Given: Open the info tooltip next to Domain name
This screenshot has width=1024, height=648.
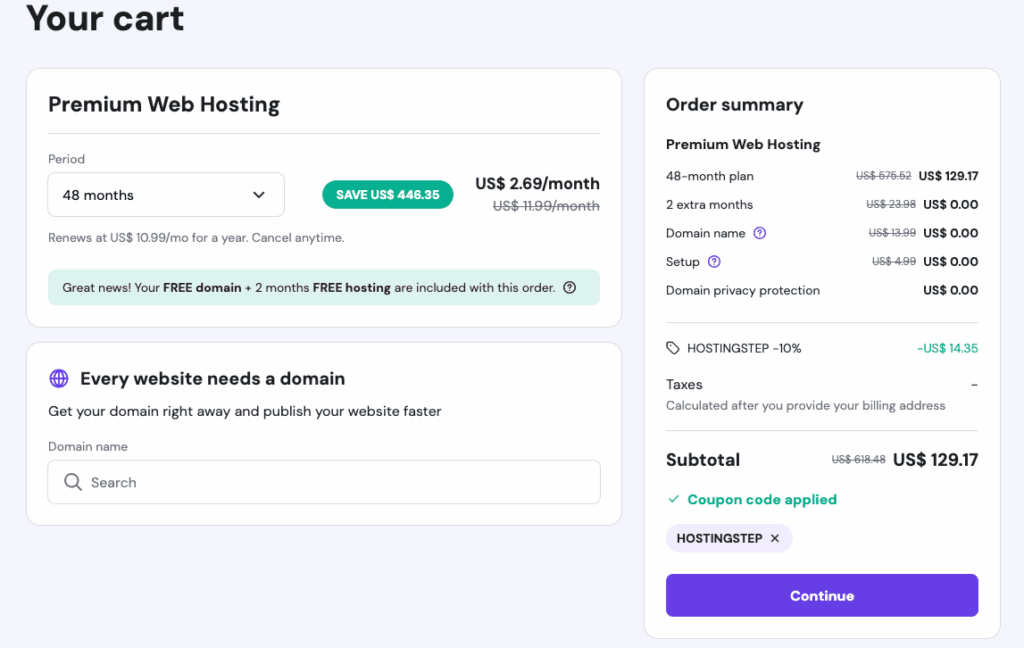Looking at the screenshot, I should [759, 233].
